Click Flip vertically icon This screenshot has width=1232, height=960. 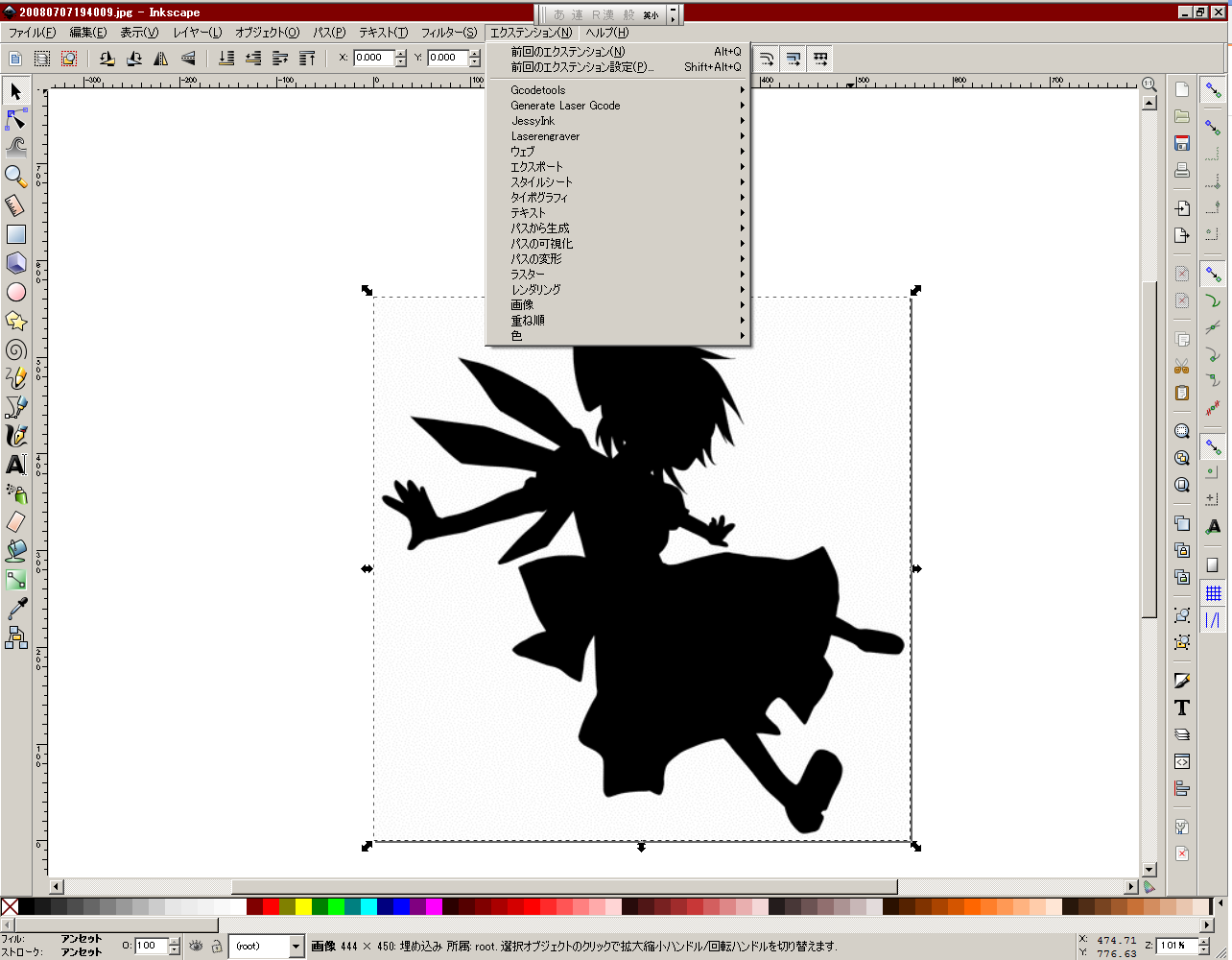[x=188, y=59]
